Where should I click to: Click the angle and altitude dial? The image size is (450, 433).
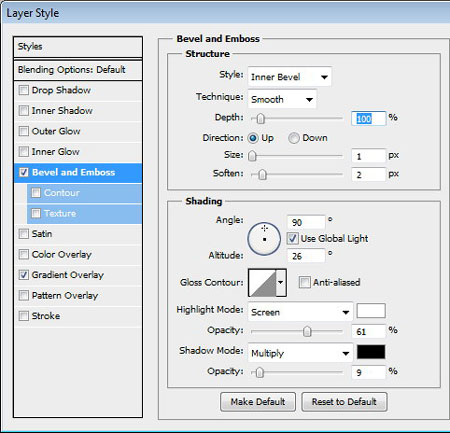point(264,239)
